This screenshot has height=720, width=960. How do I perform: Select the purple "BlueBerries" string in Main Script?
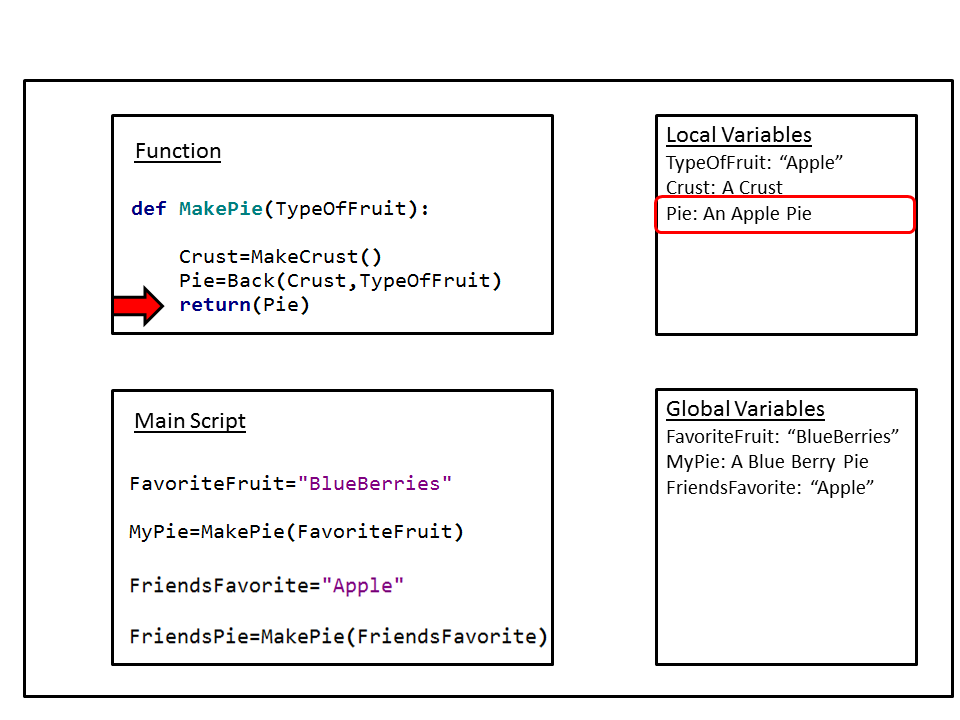click(375, 484)
